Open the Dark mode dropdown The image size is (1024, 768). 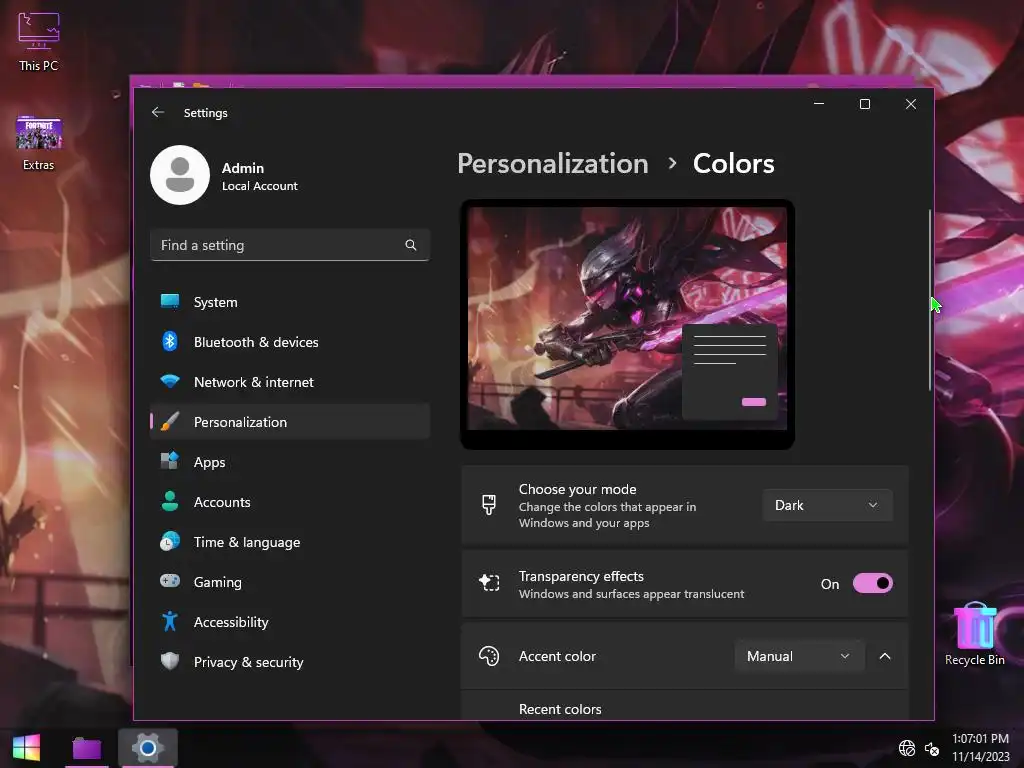827,505
